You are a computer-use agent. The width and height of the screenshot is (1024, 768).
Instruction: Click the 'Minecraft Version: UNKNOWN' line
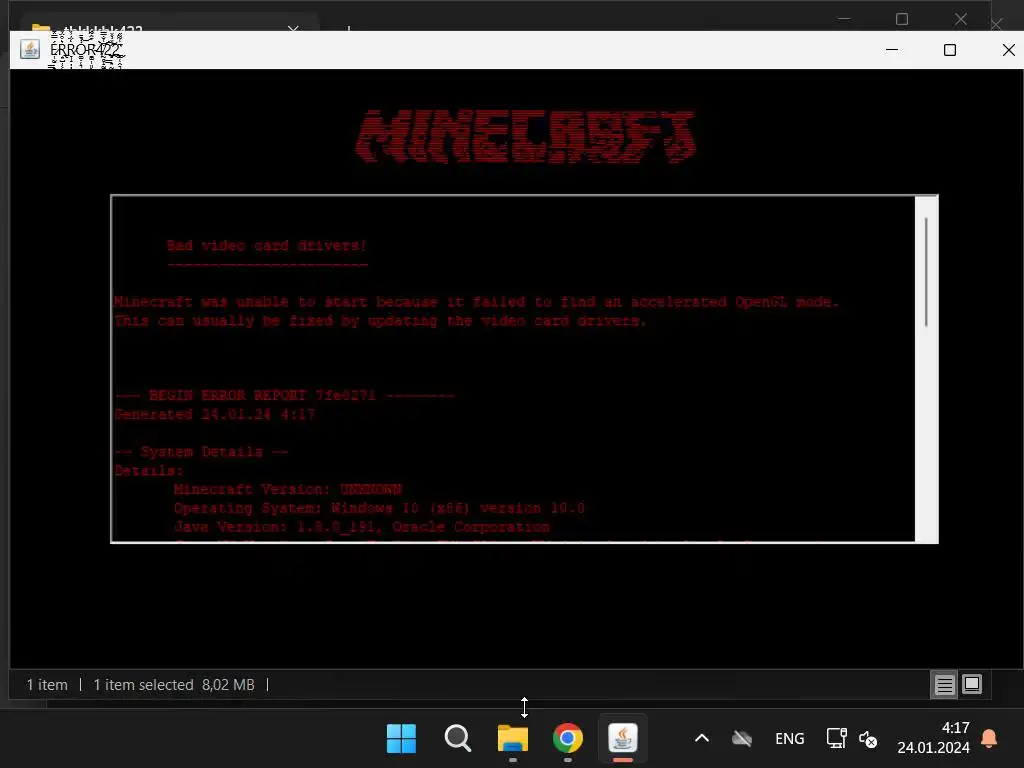click(x=287, y=490)
